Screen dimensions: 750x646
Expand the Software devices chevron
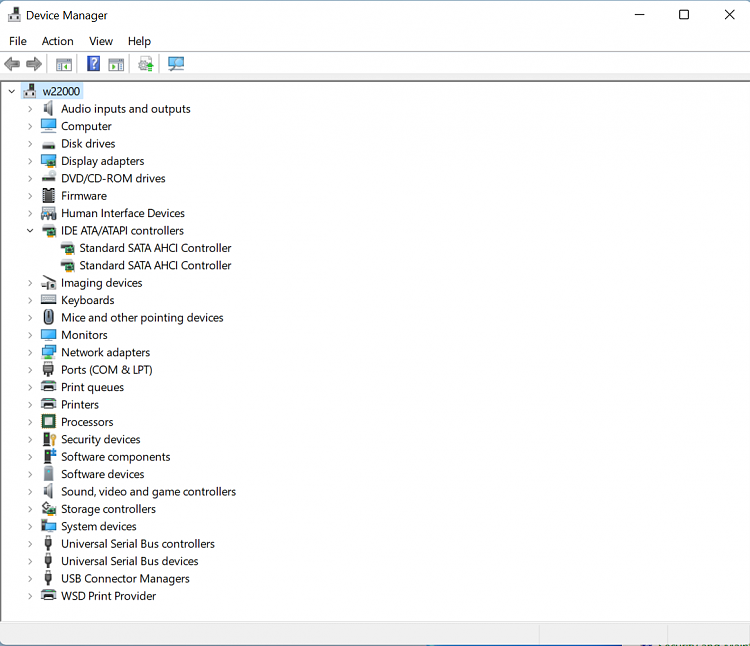point(30,474)
